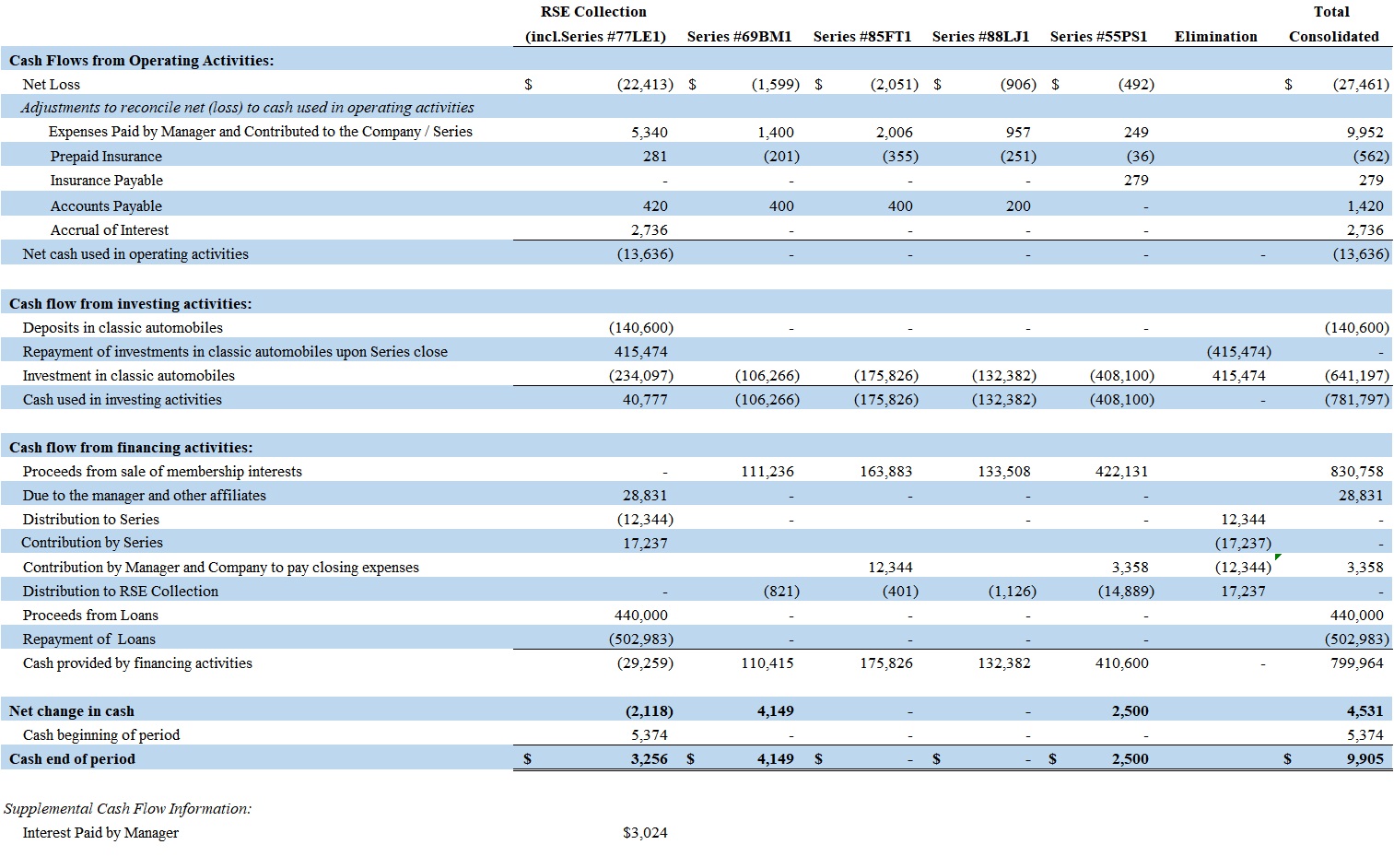Click the Series #69BM1 column header
Screen dimensions: 1394x868
tap(739, 37)
